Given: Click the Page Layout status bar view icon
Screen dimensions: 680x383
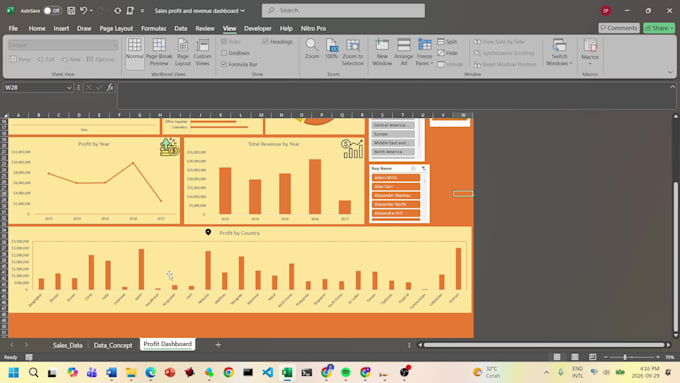Looking at the screenshot, I should click(x=575, y=357).
